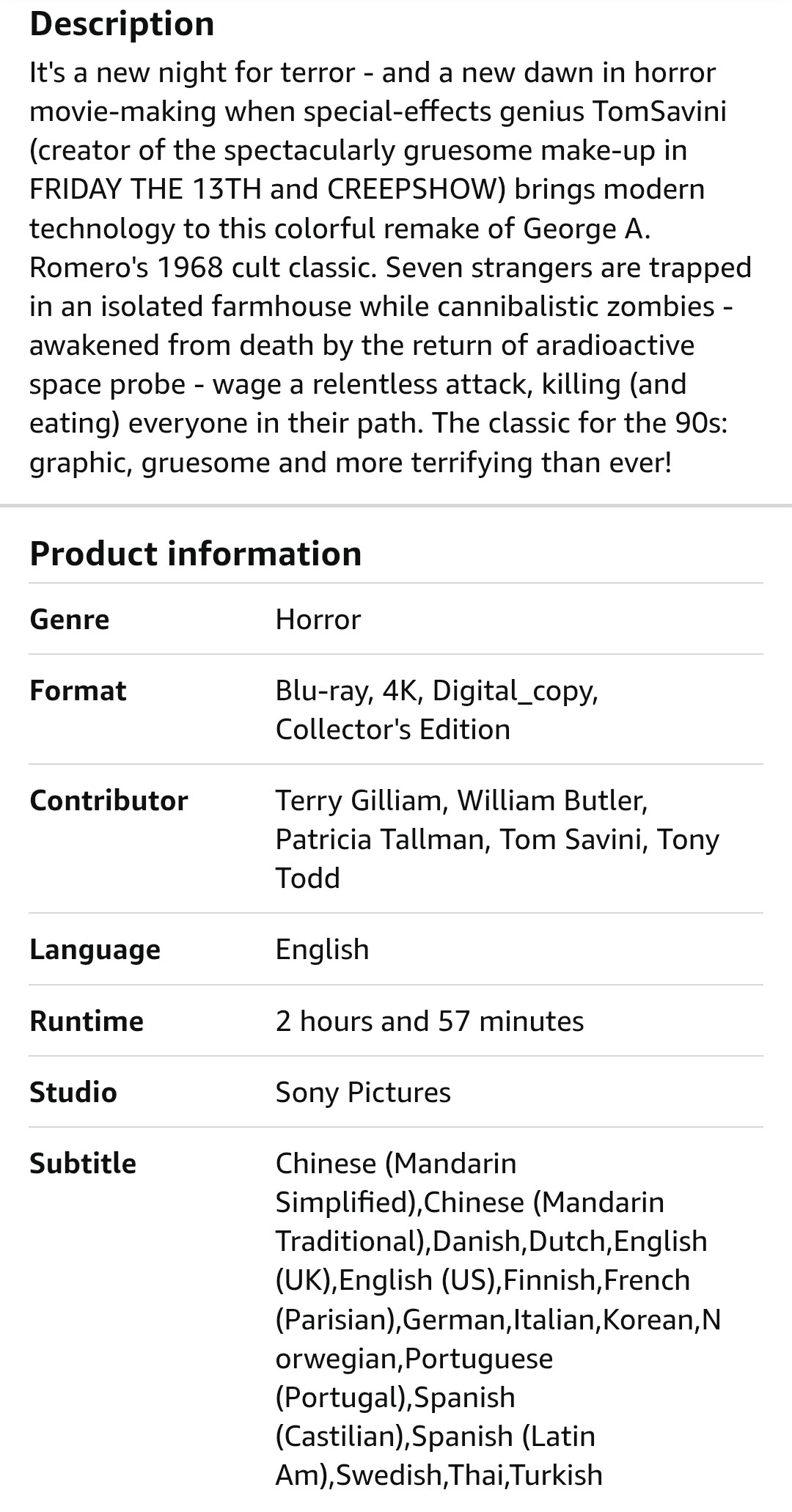Click the Collector's Edition format text
Viewport: 792px width, 1512px height.
pos(392,730)
